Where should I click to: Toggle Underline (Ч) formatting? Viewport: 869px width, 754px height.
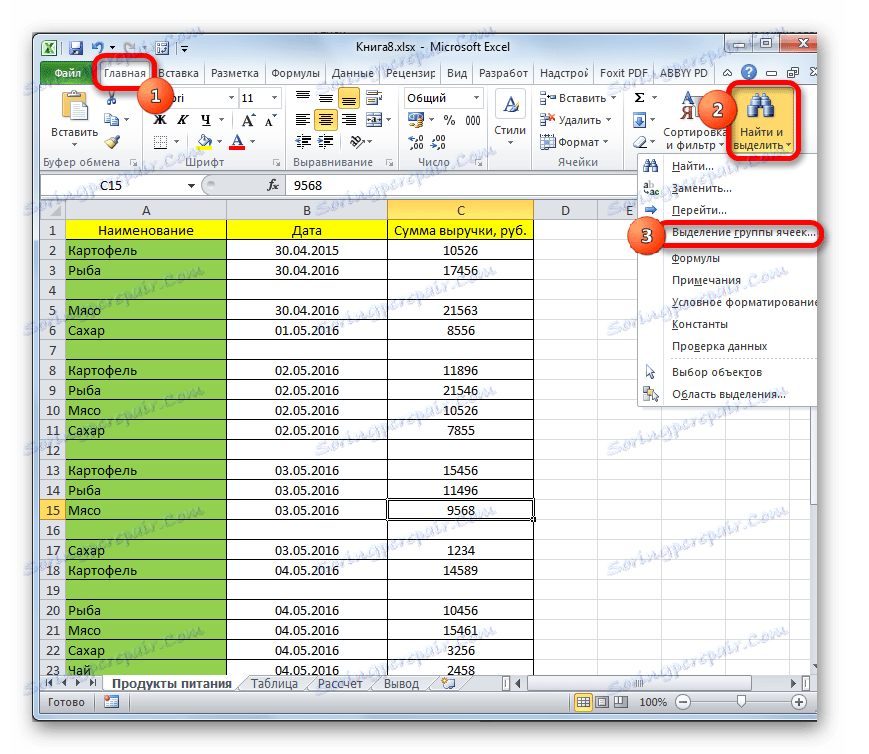click(206, 120)
